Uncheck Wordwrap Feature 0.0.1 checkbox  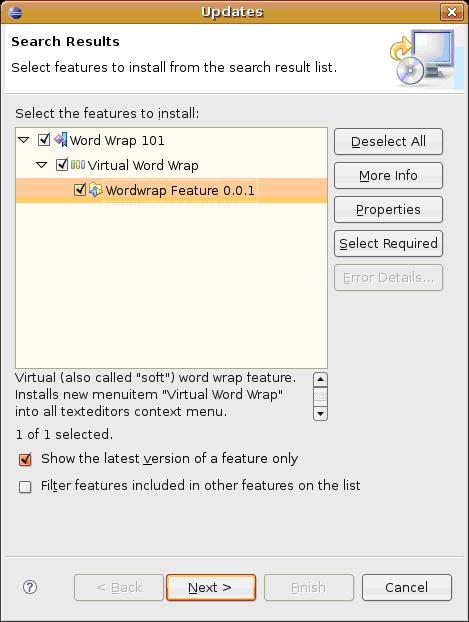(x=80, y=190)
